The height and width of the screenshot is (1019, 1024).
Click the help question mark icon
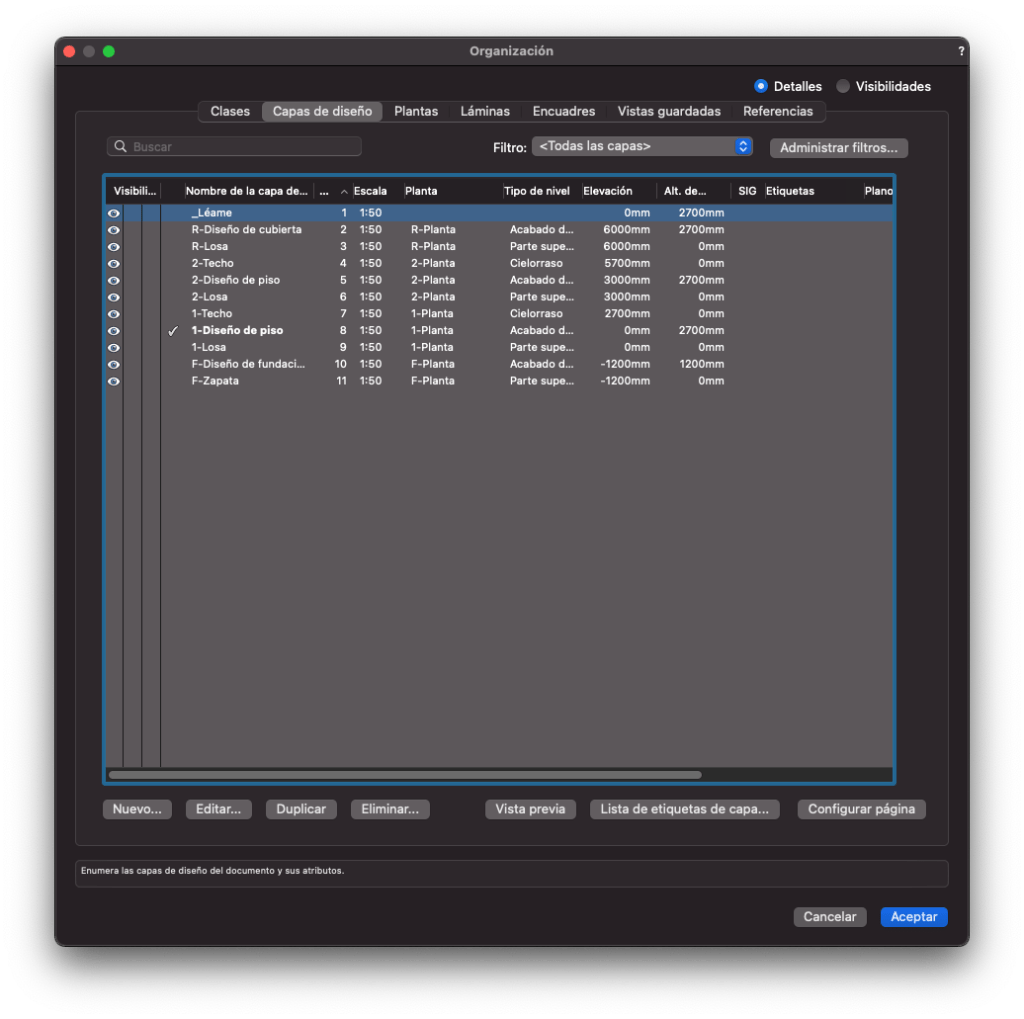pyautogui.click(x=961, y=51)
